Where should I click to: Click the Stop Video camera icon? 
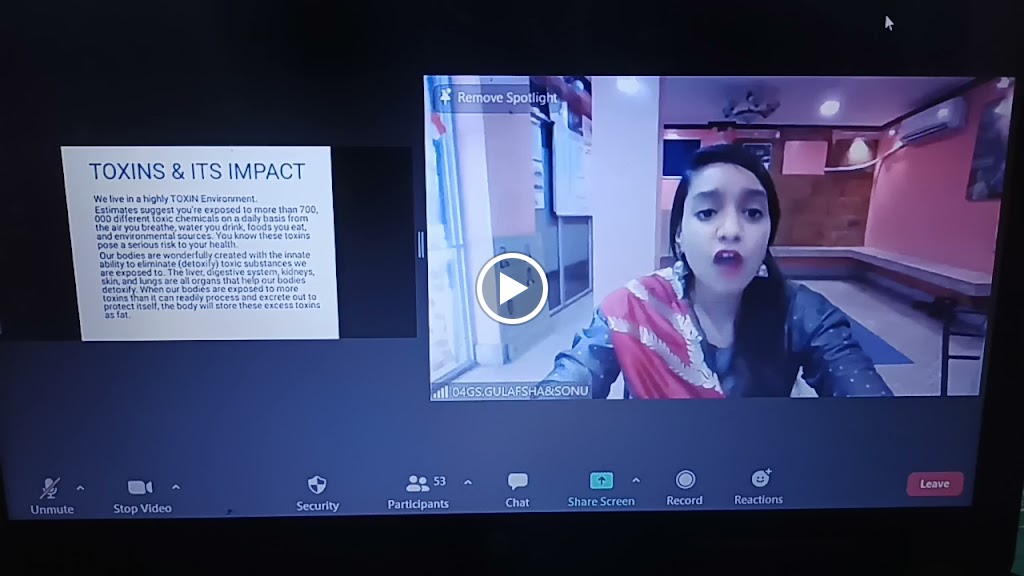(x=140, y=487)
